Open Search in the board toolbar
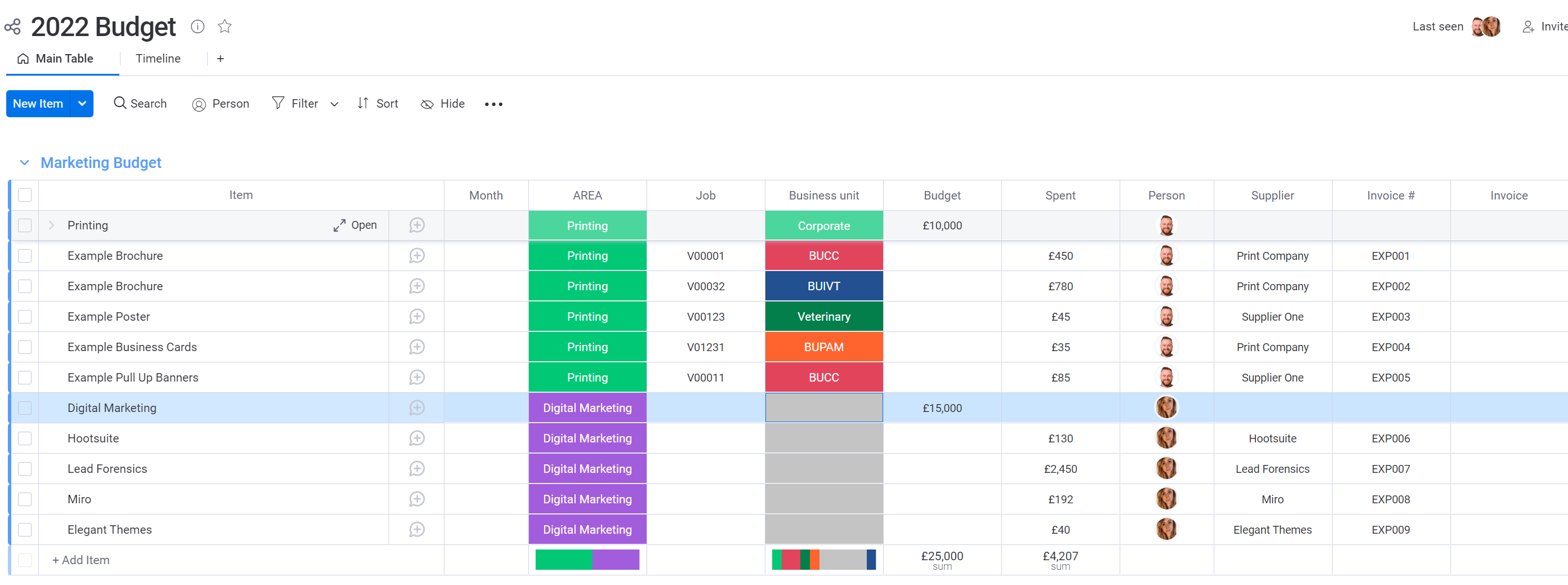Screen dimensions: 1568x585 (x=140, y=104)
